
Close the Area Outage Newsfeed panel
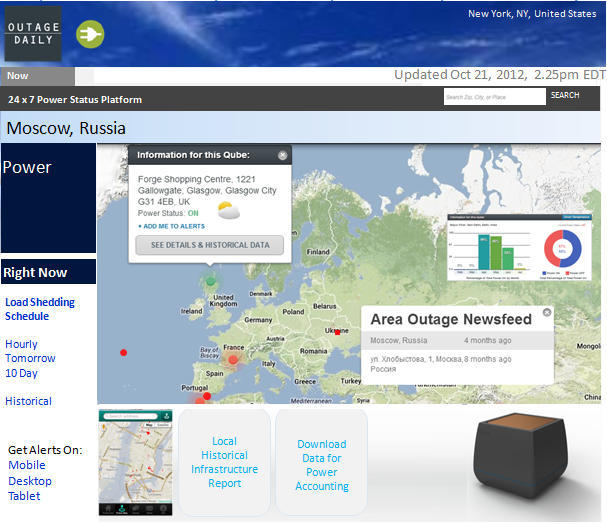coord(547,312)
